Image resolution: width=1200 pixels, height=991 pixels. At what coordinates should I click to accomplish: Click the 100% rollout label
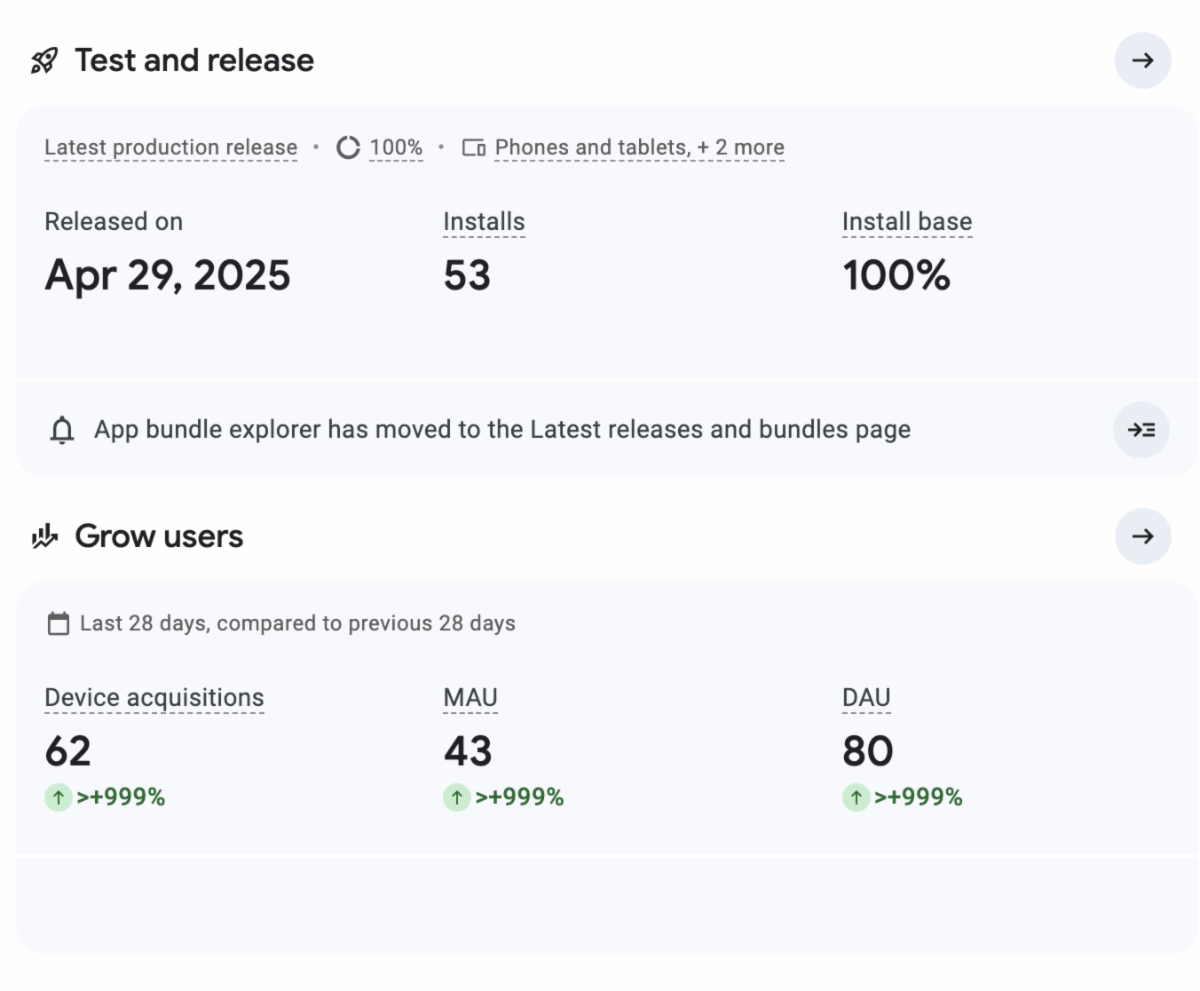[x=396, y=148]
